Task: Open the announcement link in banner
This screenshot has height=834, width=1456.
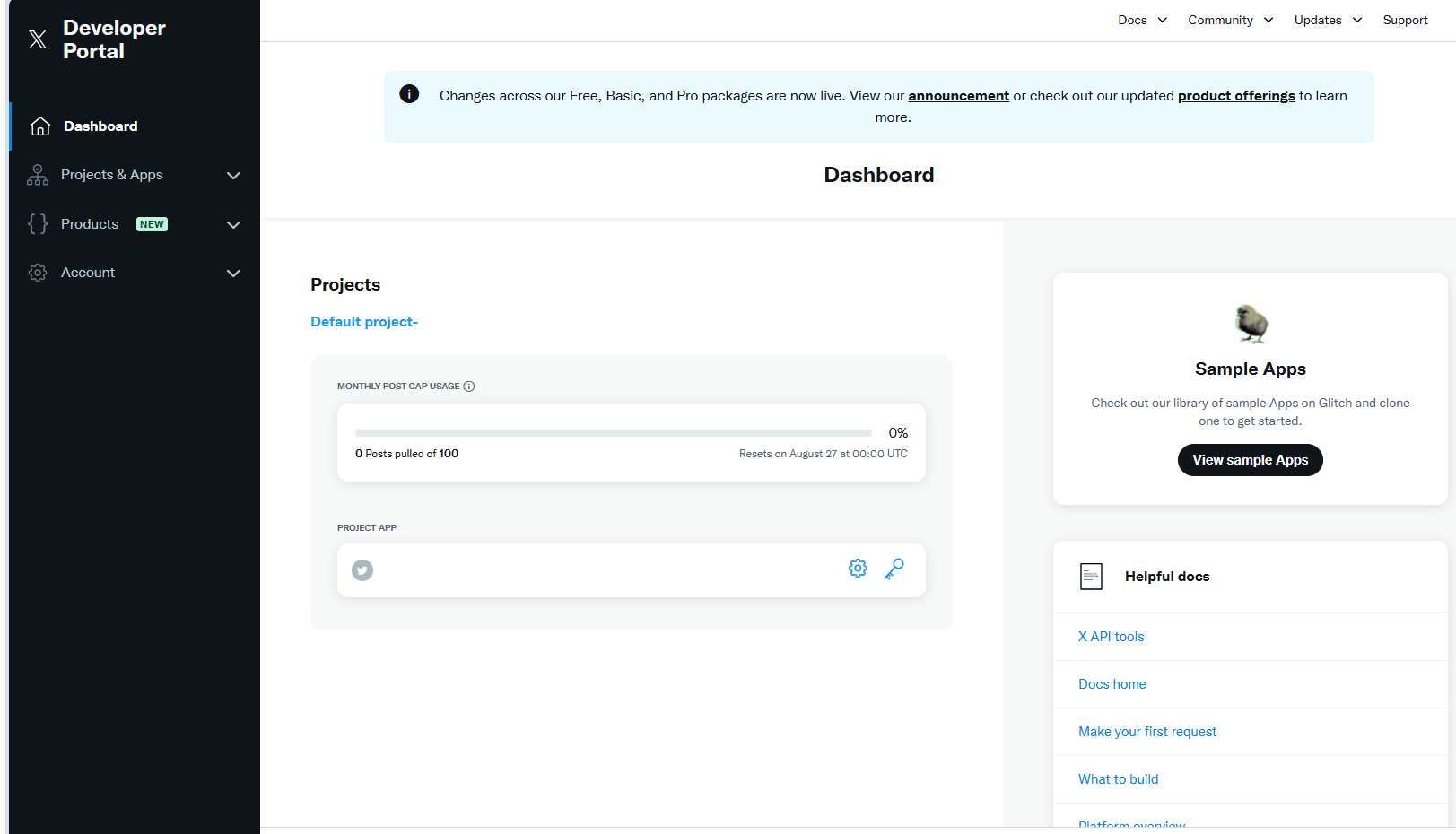Action: coord(959,96)
